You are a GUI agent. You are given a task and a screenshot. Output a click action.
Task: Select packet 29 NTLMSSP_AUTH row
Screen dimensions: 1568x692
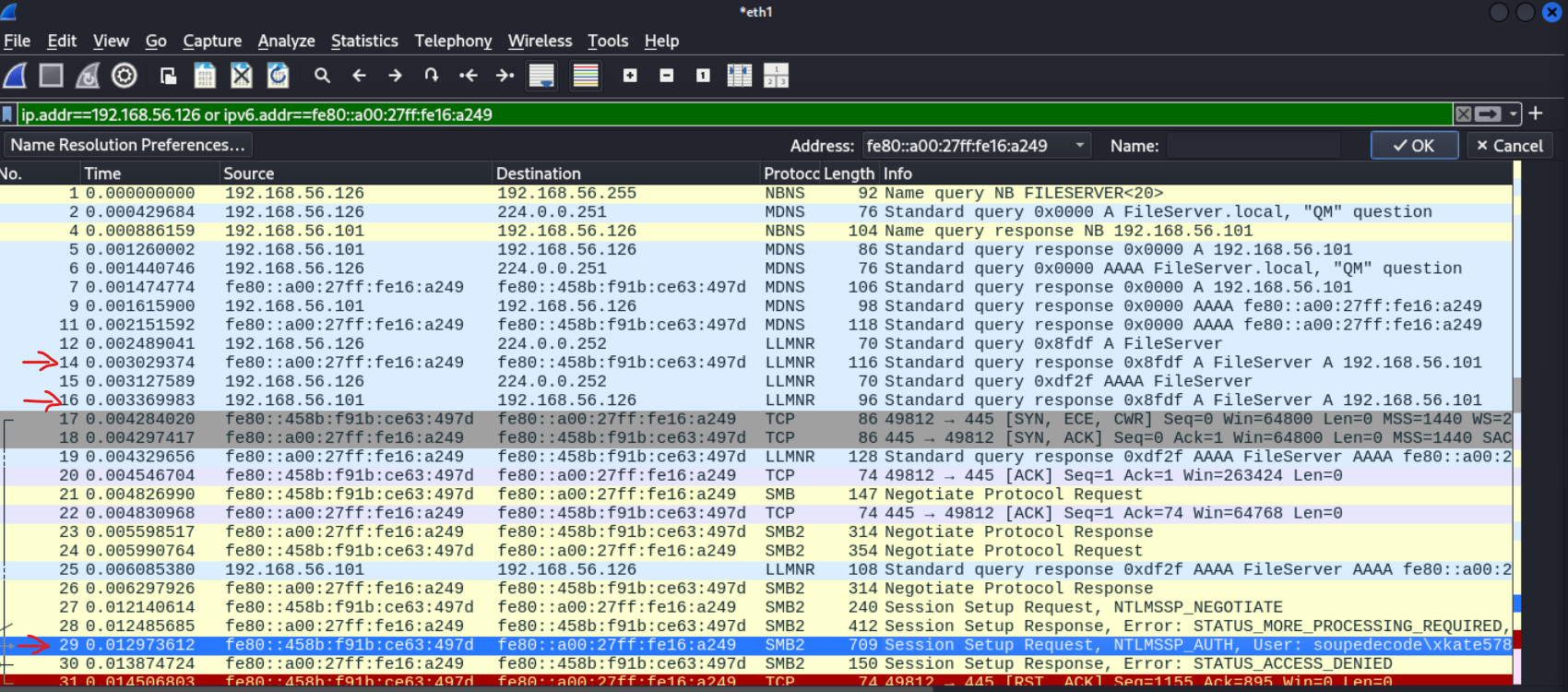pos(756,645)
